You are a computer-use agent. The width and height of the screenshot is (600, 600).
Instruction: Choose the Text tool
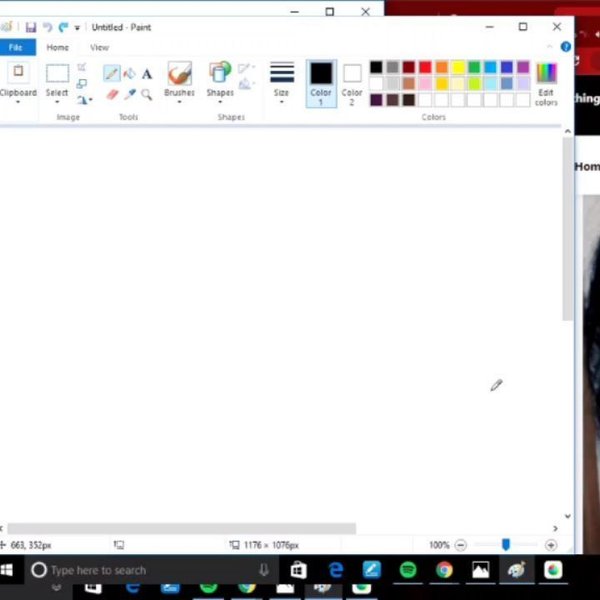coord(146,74)
